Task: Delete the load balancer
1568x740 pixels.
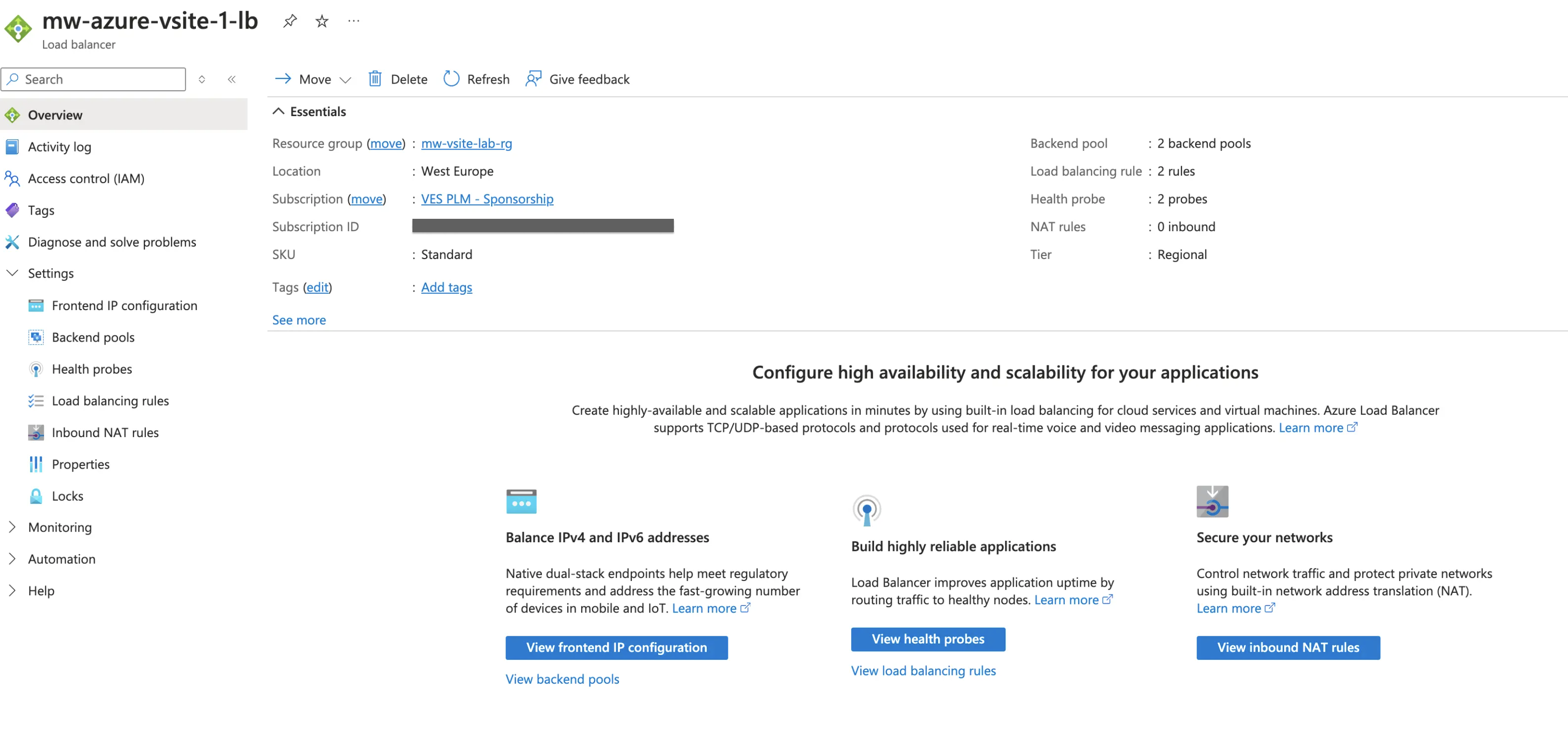Action: coord(398,79)
